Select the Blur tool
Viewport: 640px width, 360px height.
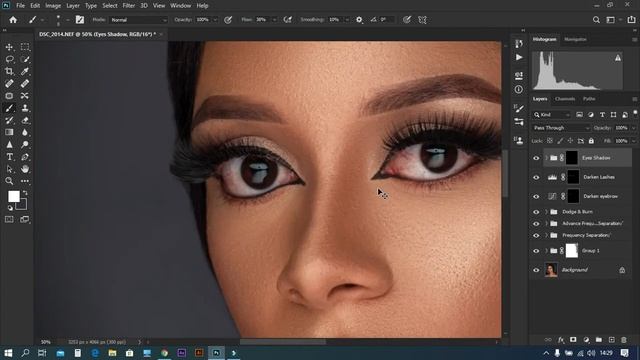coord(25,132)
